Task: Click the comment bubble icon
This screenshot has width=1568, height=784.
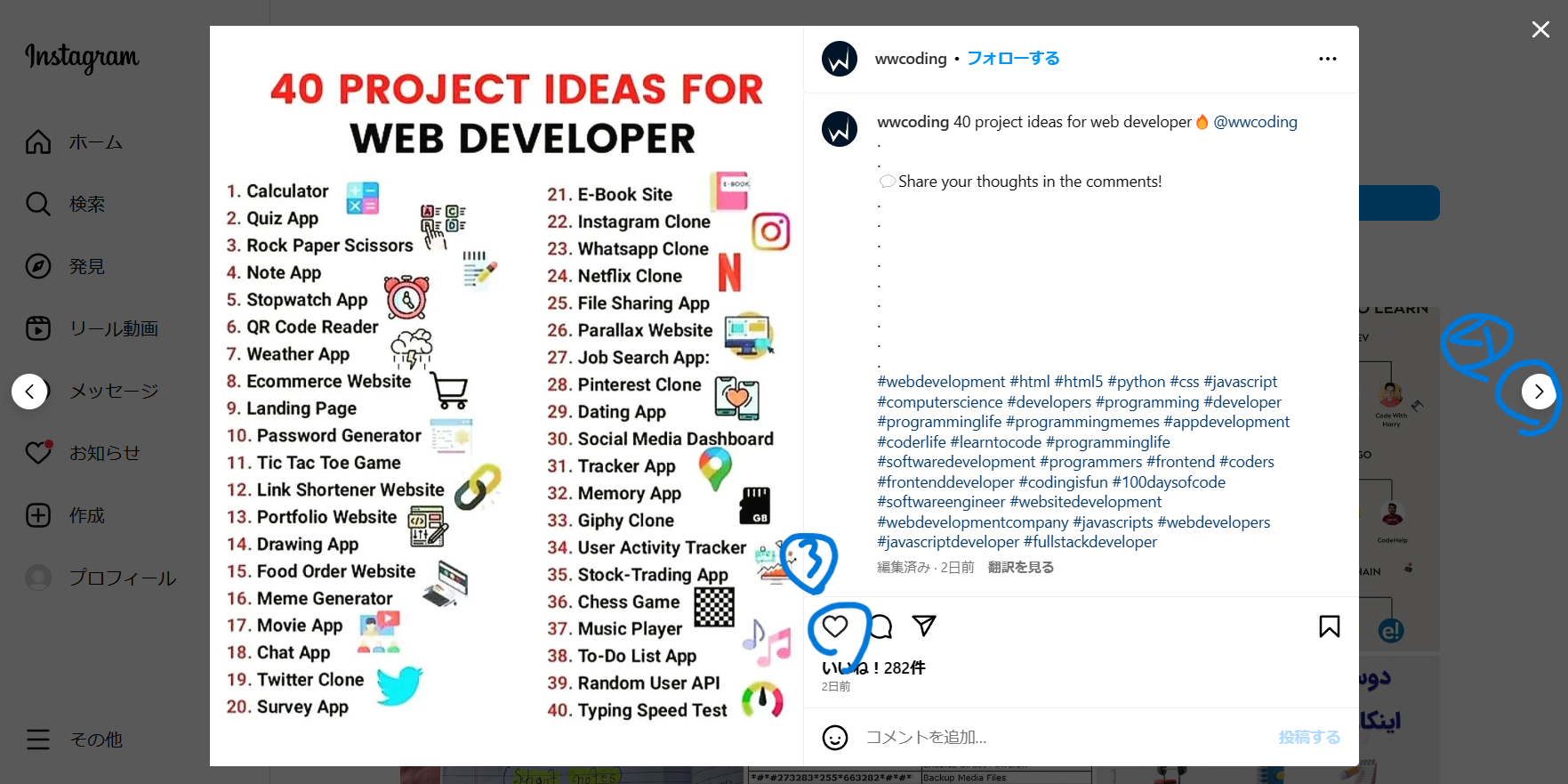Action: click(x=880, y=626)
